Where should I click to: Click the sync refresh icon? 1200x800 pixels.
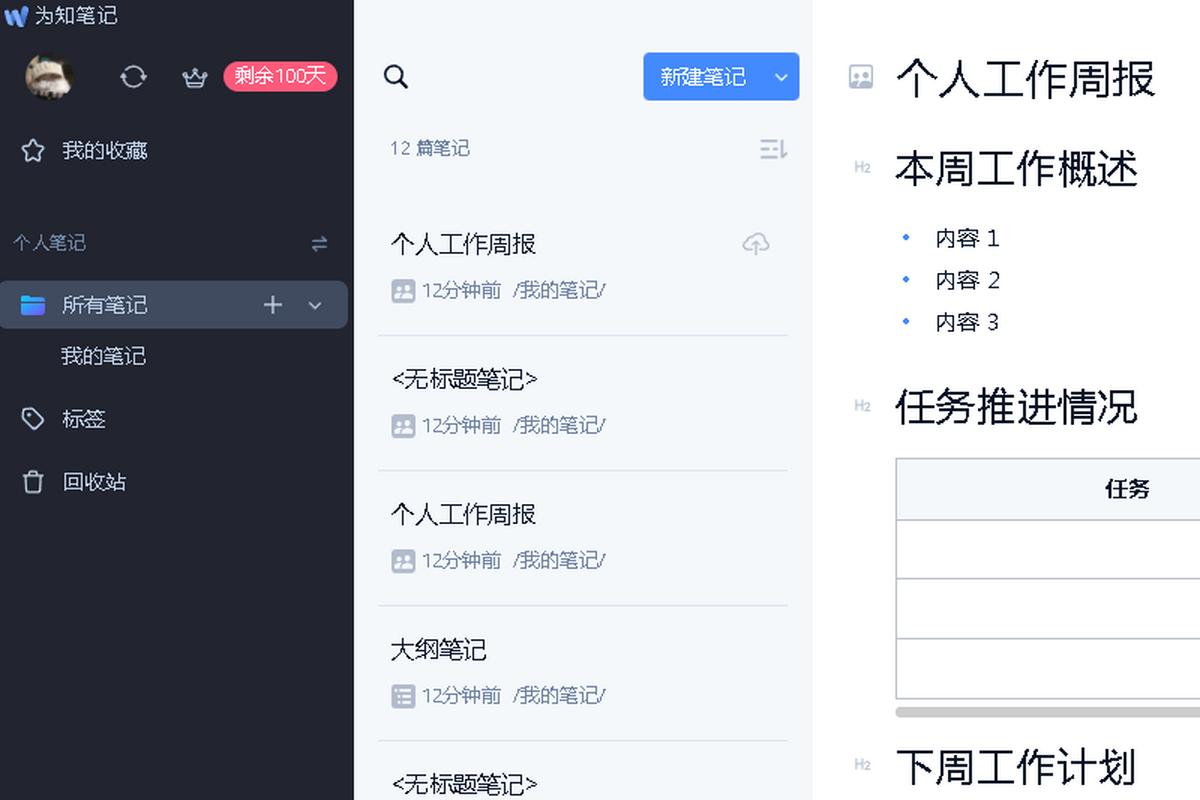(x=133, y=77)
